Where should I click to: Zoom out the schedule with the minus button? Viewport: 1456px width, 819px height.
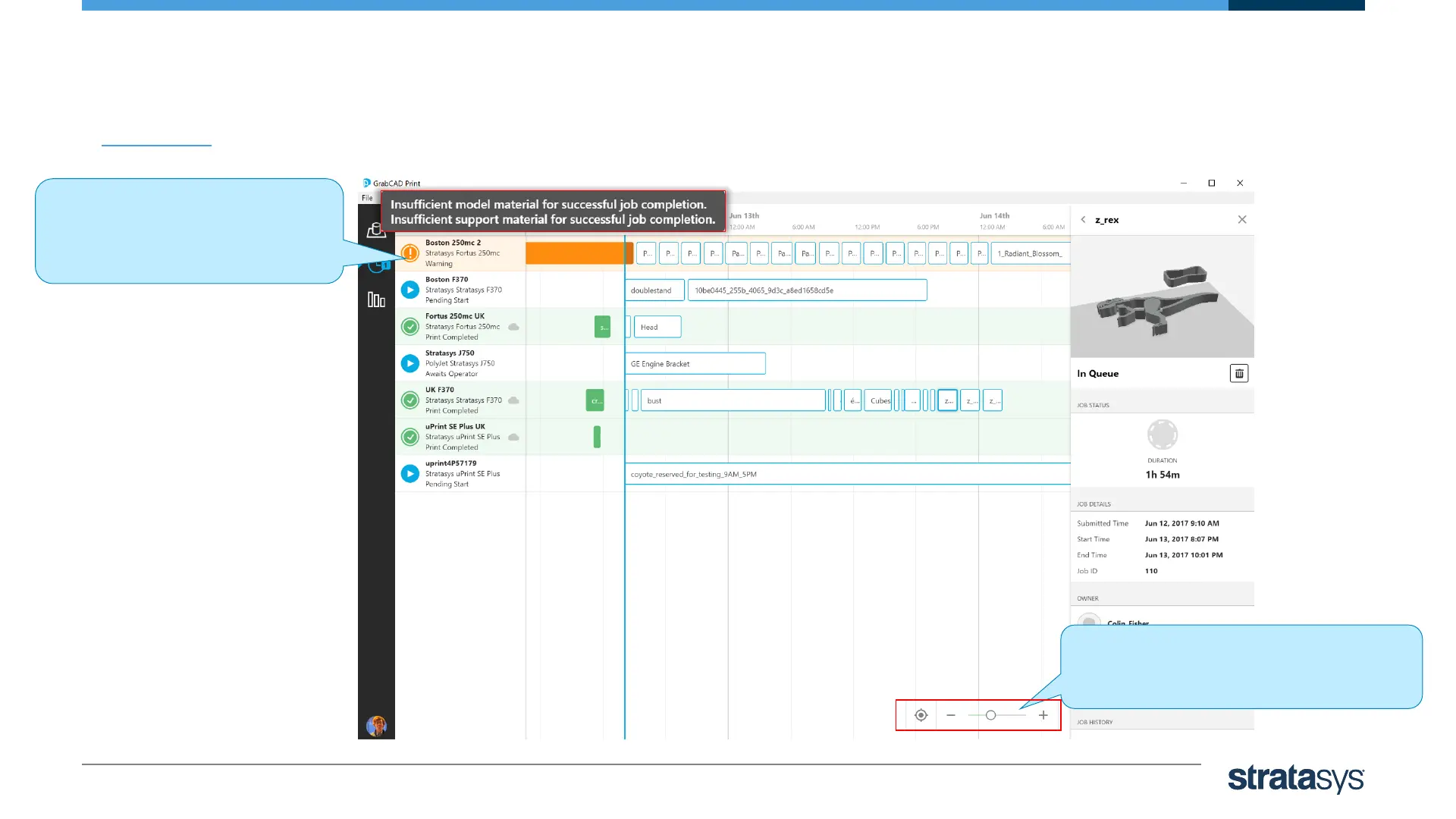951,715
